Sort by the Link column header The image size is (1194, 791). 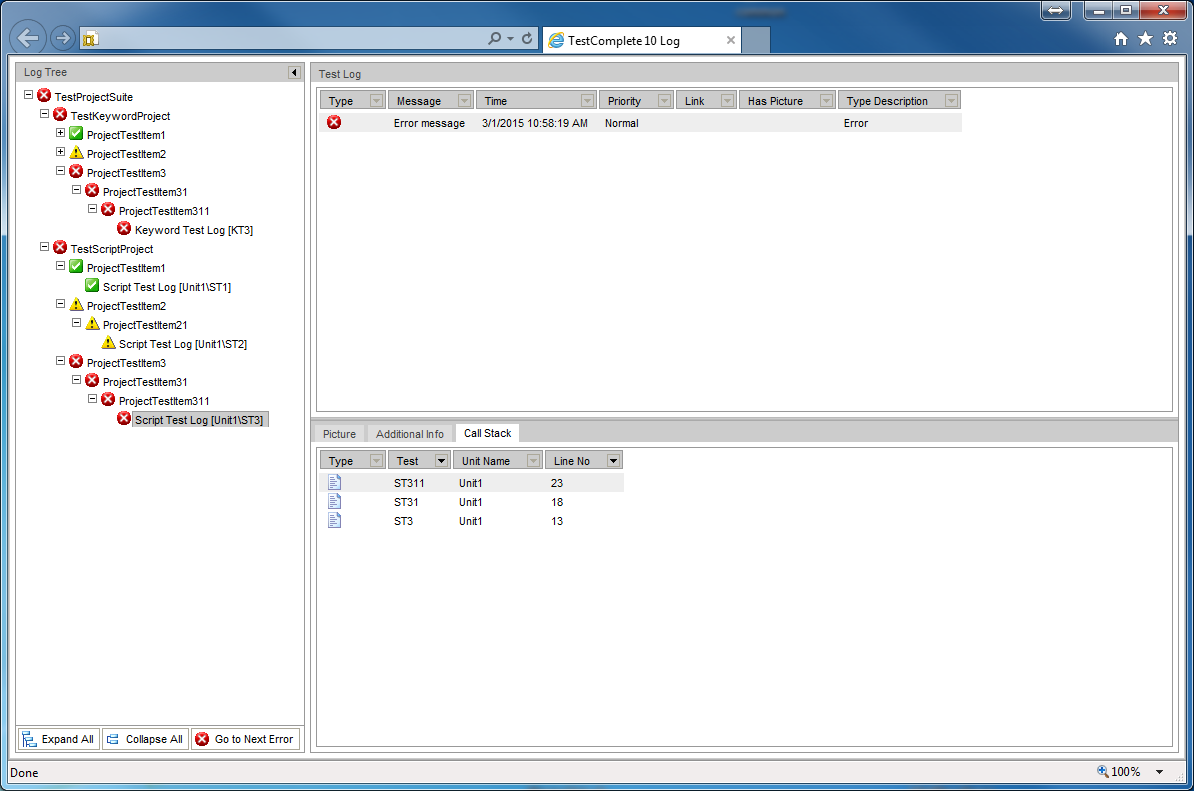[705, 100]
